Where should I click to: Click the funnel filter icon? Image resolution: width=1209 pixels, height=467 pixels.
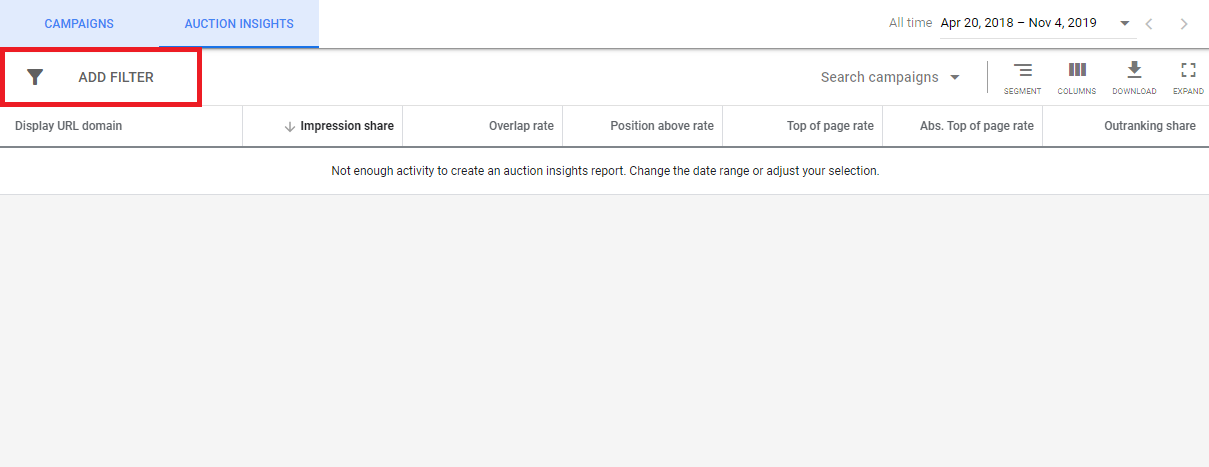pos(35,77)
